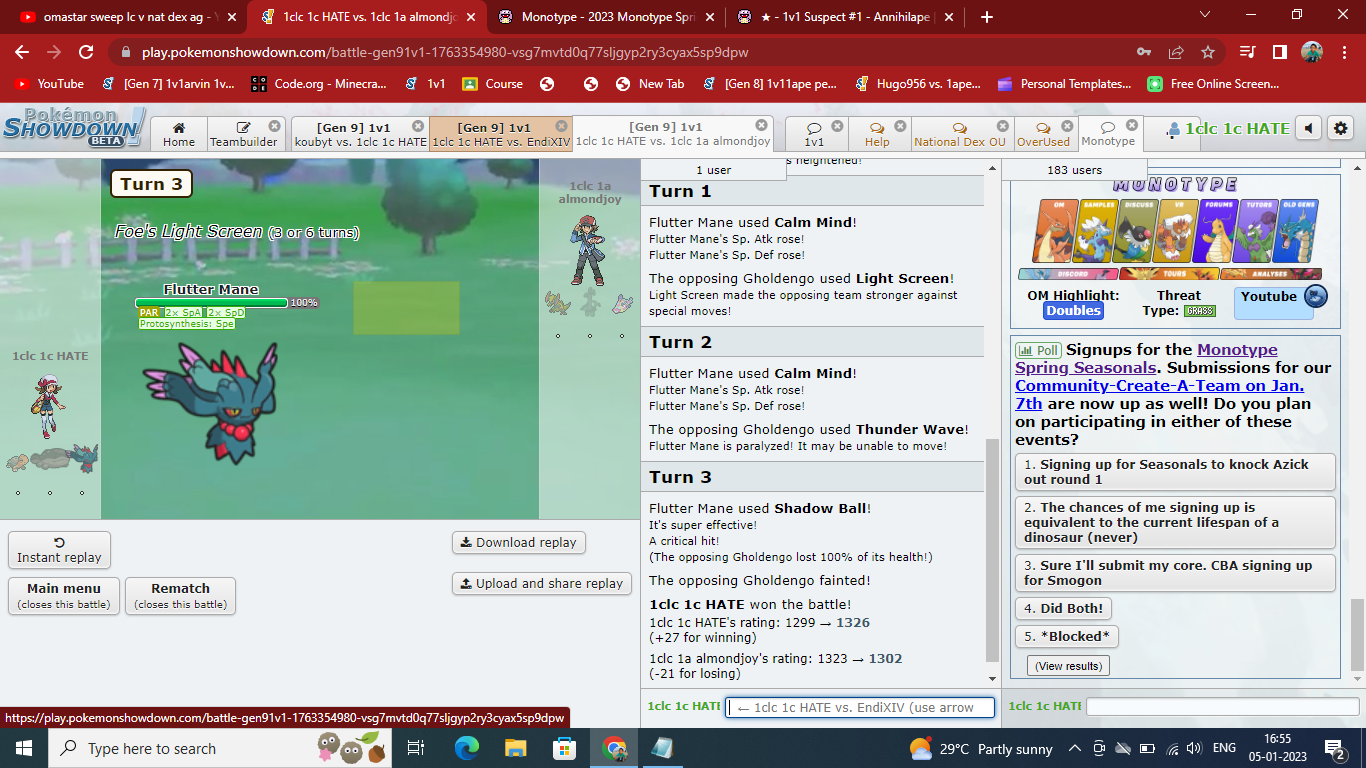
Task: Click Upload and share replay button
Action: click(x=541, y=583)
